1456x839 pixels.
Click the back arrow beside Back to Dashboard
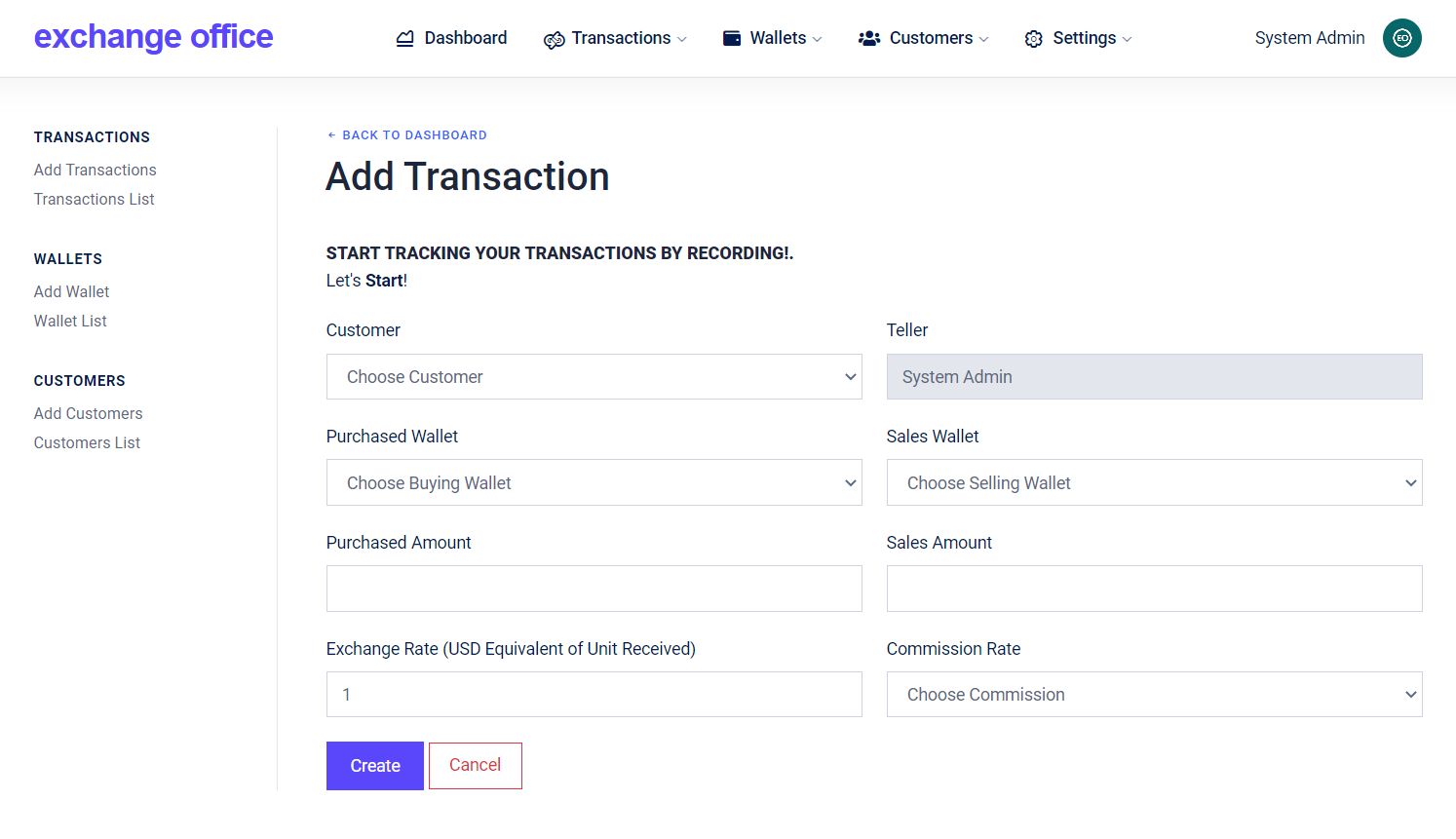[331, 135]
